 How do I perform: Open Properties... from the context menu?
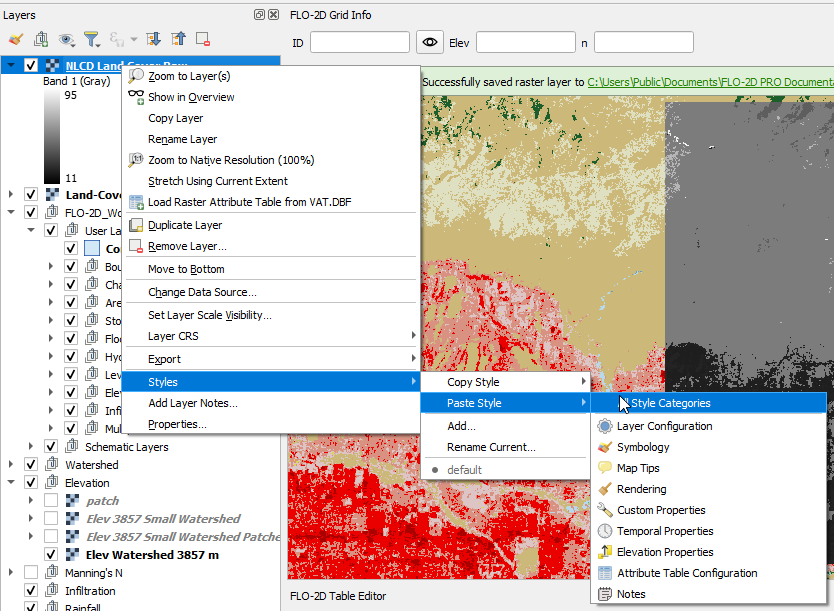177,424
